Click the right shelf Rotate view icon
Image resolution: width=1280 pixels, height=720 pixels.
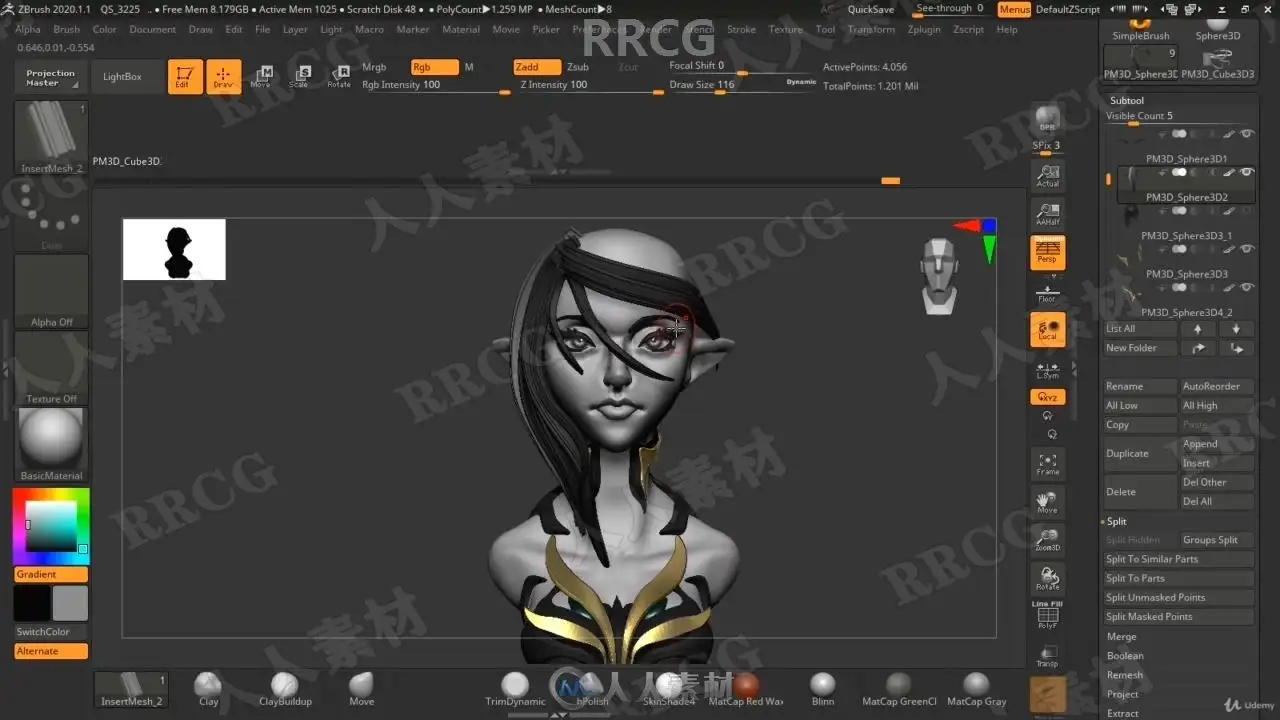(1047, 578)
